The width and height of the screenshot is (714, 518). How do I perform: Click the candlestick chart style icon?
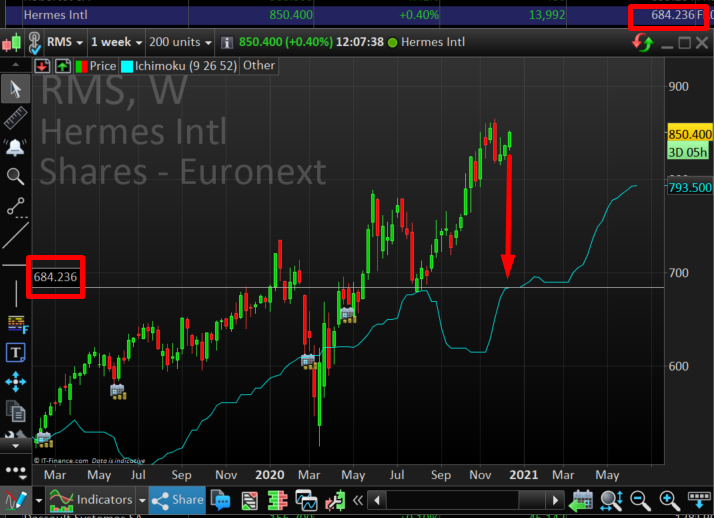[x=12, y=43]
